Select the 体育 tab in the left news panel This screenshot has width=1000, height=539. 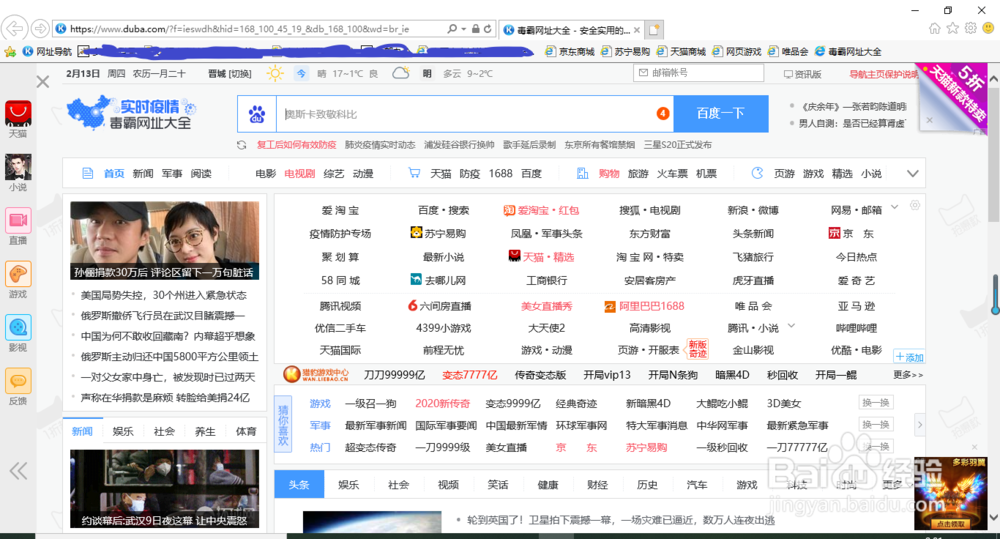246,431
